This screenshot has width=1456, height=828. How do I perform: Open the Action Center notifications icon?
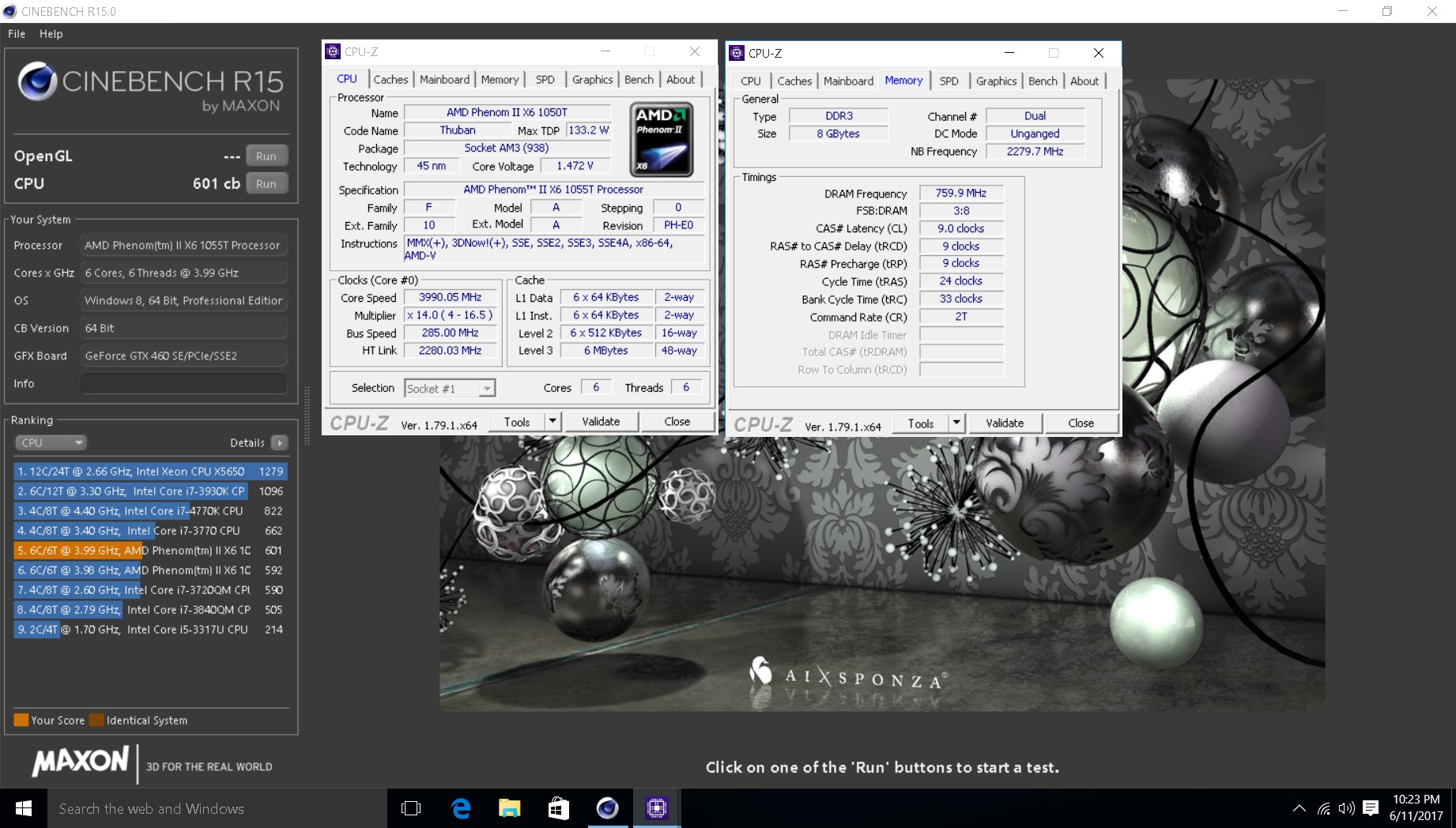click(x=1371, y=808)
